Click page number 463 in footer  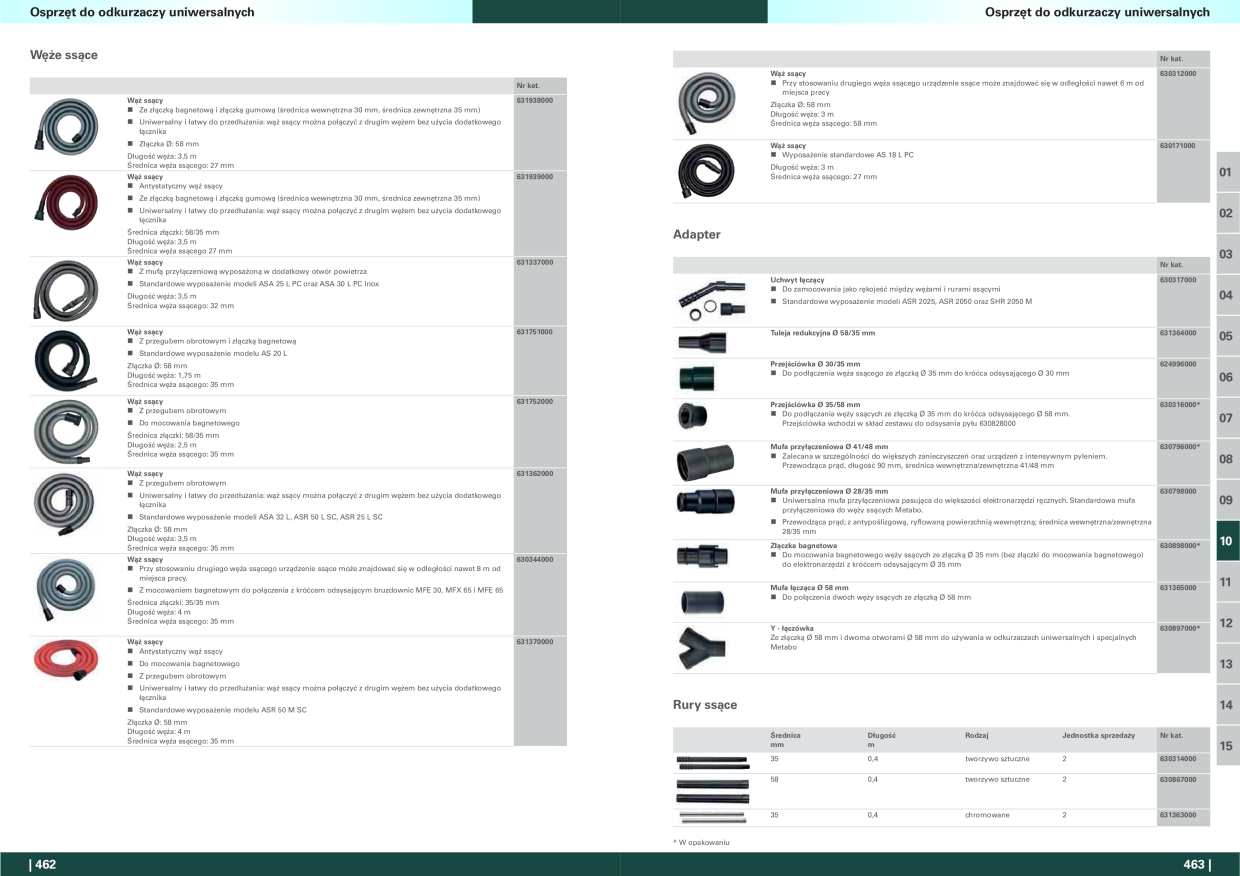tap(1196, 864)
